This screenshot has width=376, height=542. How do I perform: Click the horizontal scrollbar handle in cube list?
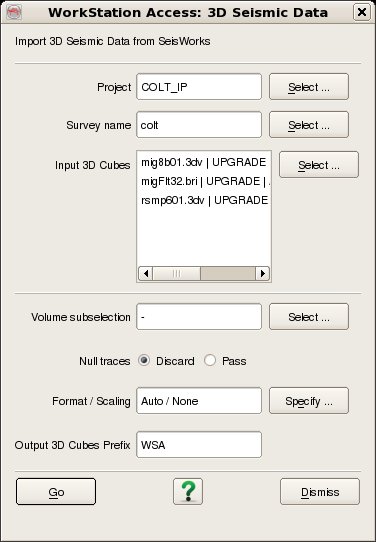(177, 273)
